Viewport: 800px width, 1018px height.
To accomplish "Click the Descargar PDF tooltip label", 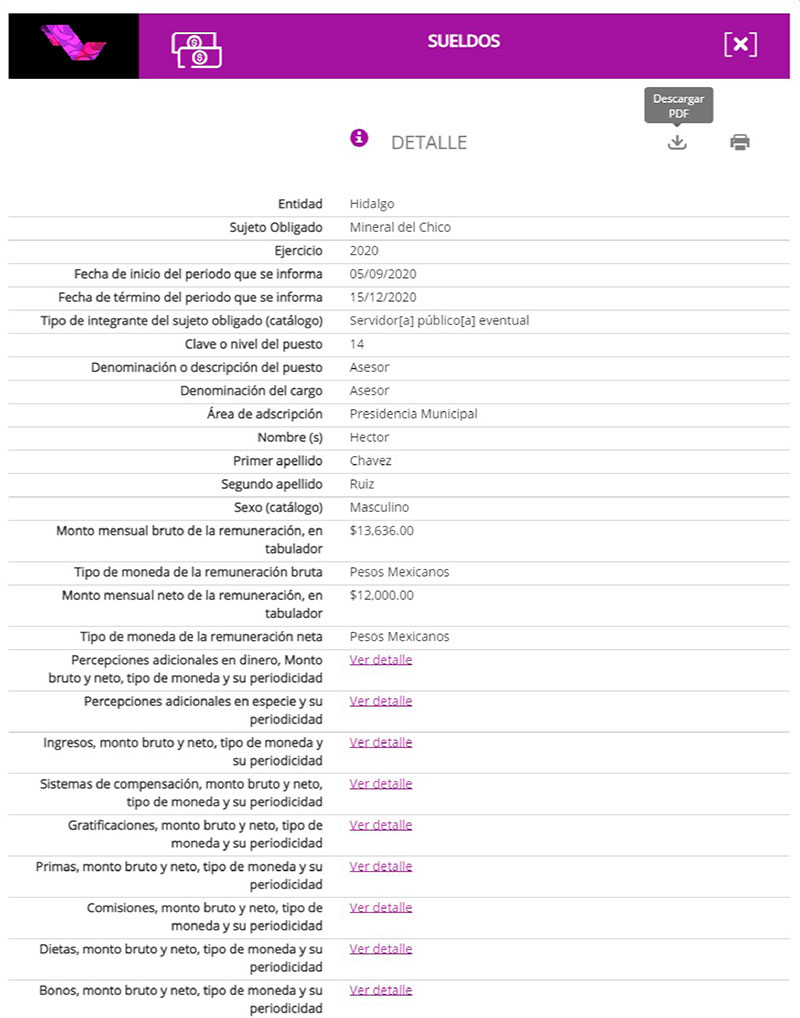I will tap(678, 106).
